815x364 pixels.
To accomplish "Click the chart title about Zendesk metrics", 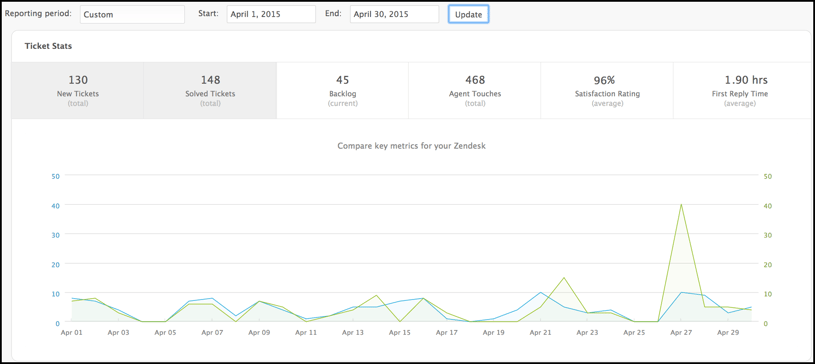I will 412,146.
